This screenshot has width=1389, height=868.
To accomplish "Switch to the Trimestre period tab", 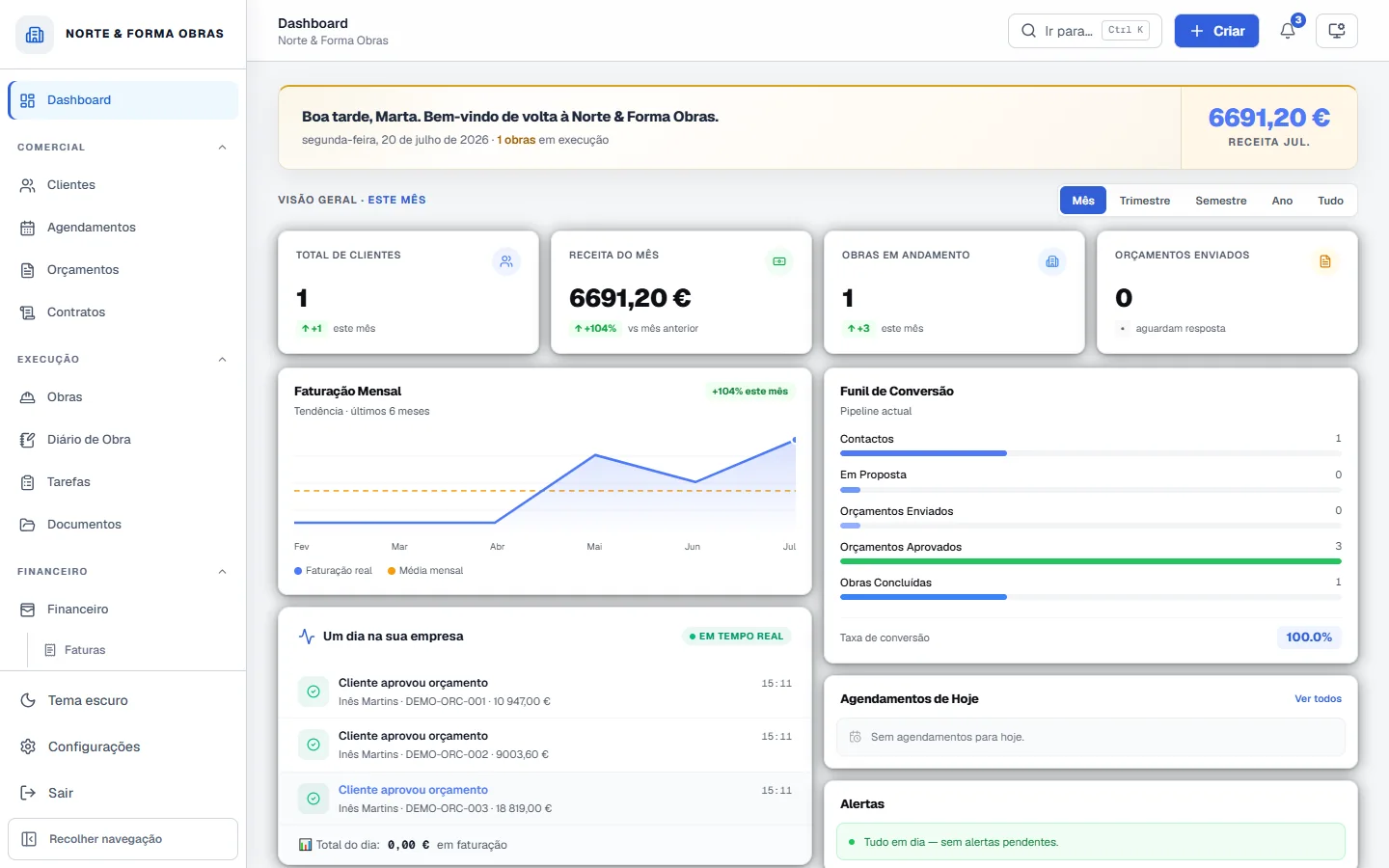I will (1145, 201).
